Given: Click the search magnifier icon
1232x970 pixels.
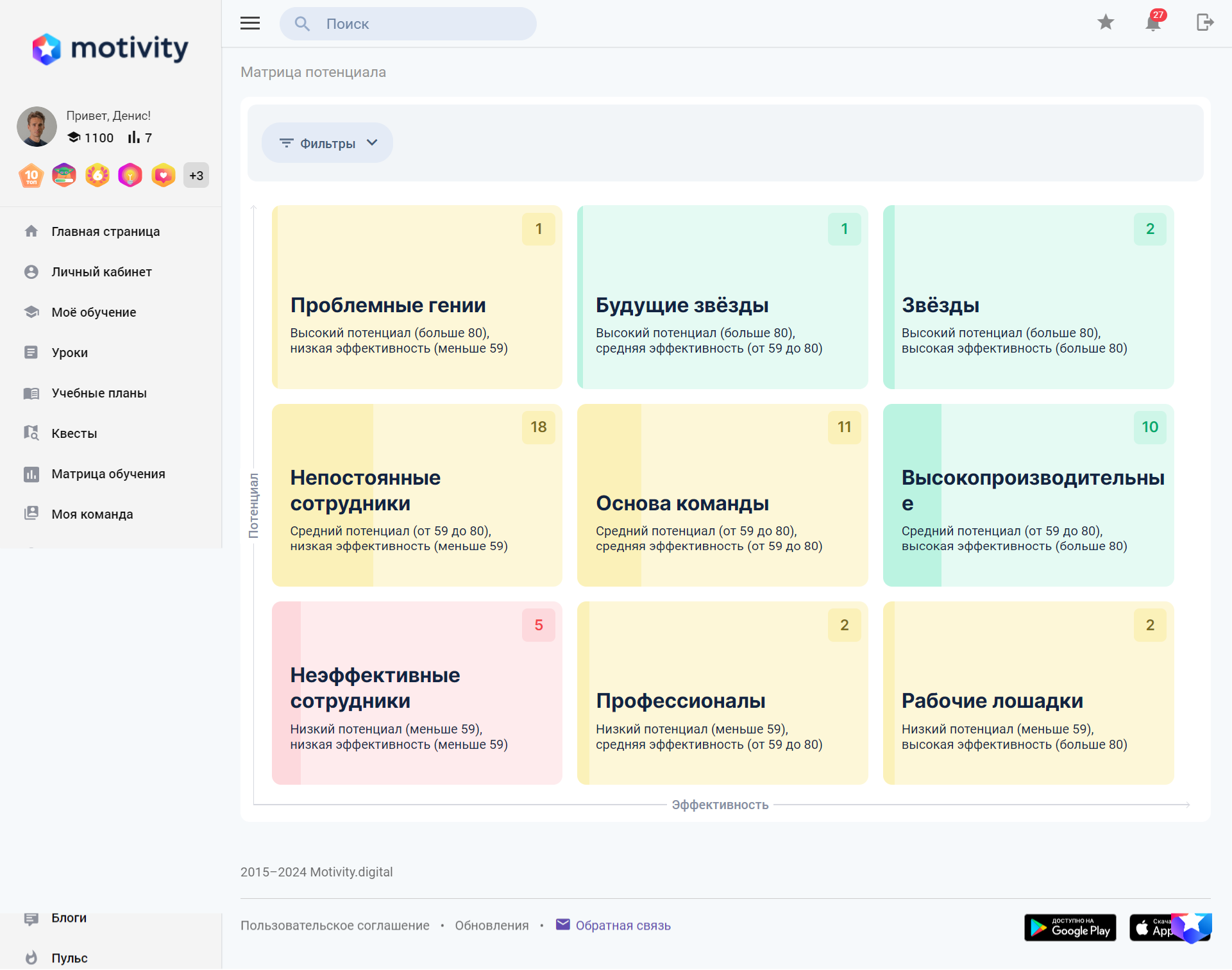Looking at the screenshot, I should click(302, 24).
